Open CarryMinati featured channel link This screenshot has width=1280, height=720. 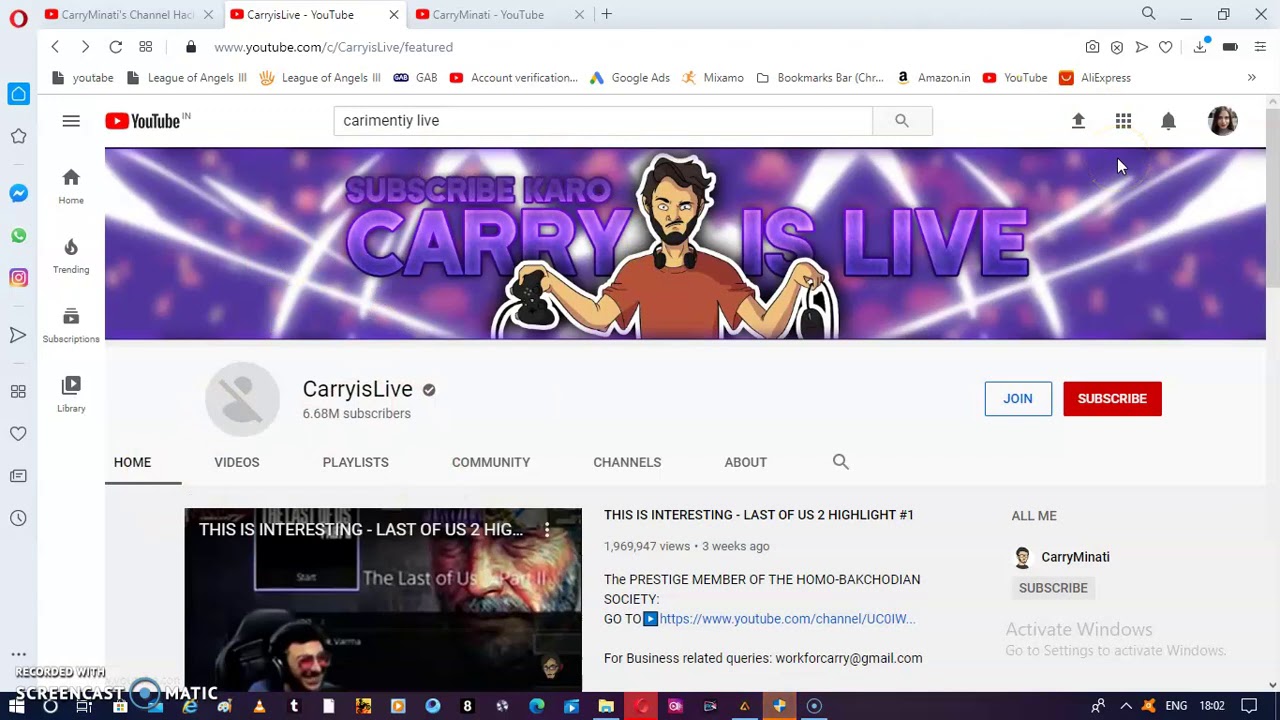(x=1075, y=557)
